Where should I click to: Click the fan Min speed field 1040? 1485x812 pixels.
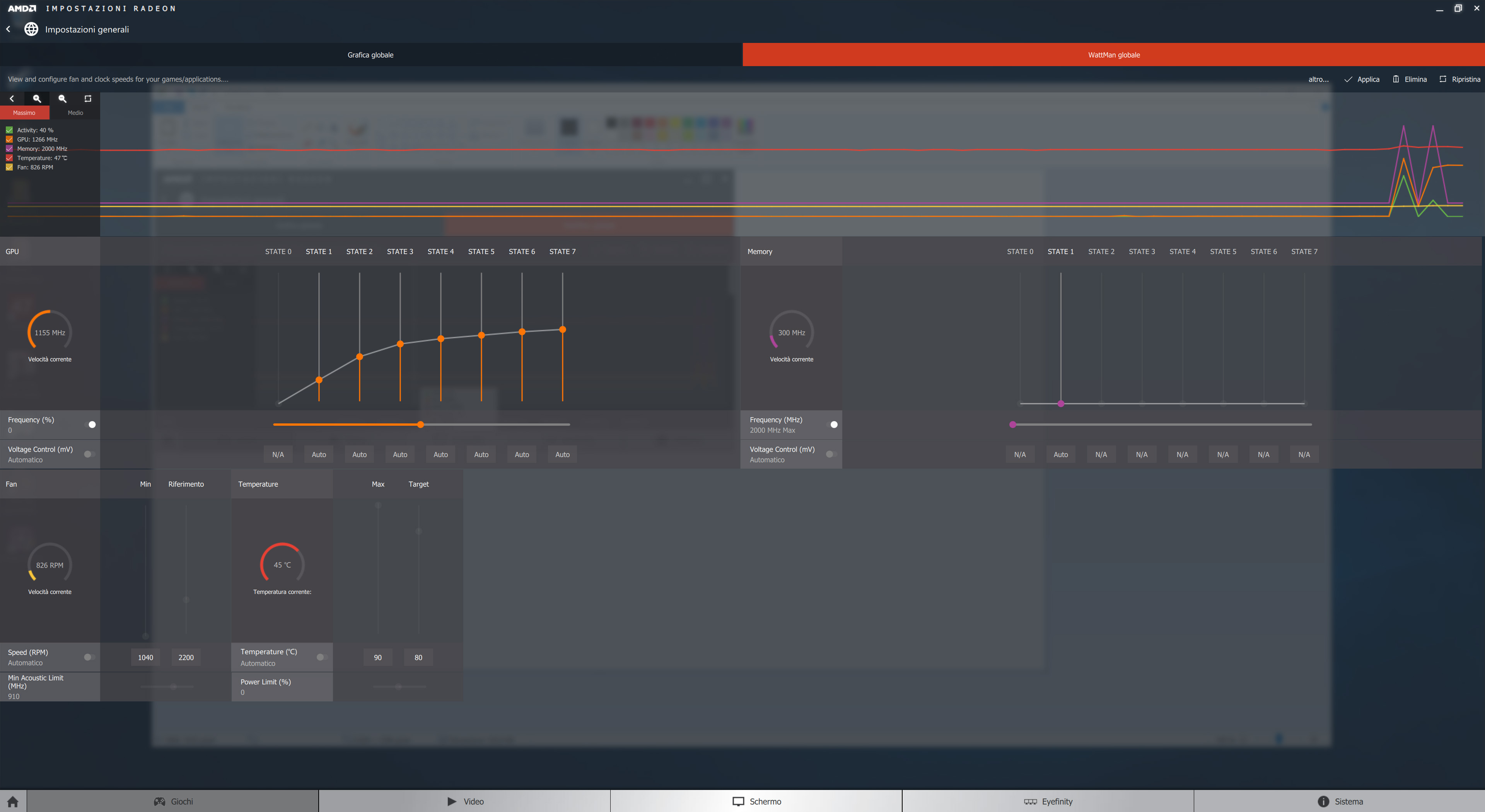pos(145,658)
